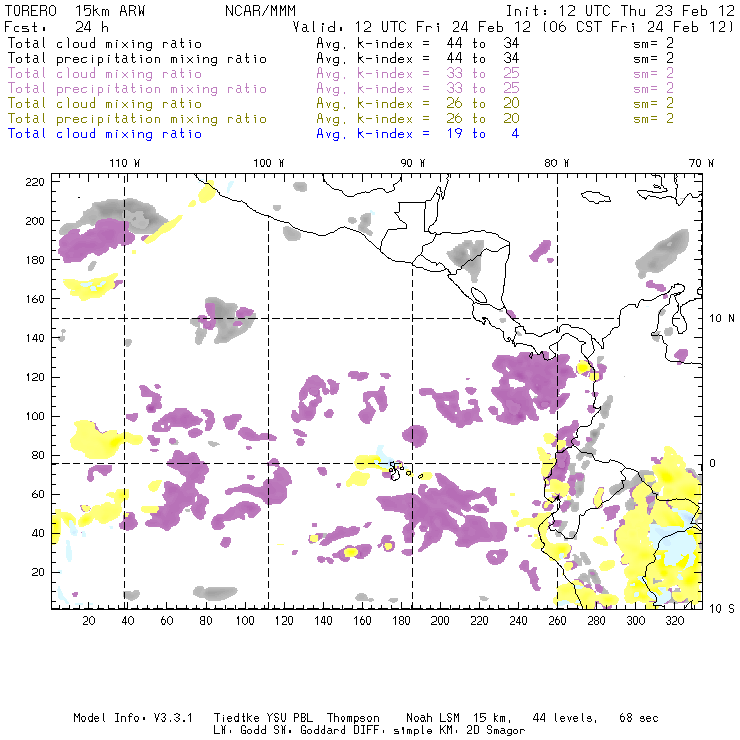740x740 pixels.
Task: Click the '20' tick on the horizontal axis
Action: coord(89,621)
